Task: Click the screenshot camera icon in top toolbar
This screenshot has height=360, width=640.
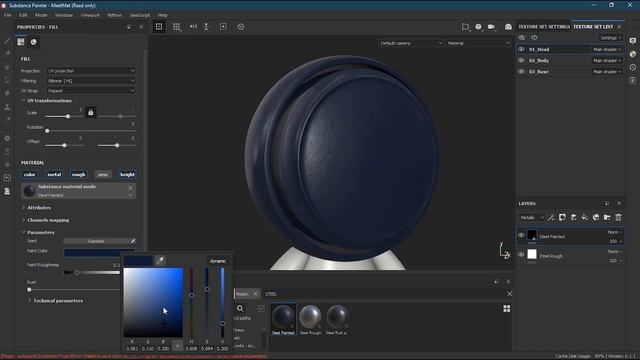Action: [508, 27]
